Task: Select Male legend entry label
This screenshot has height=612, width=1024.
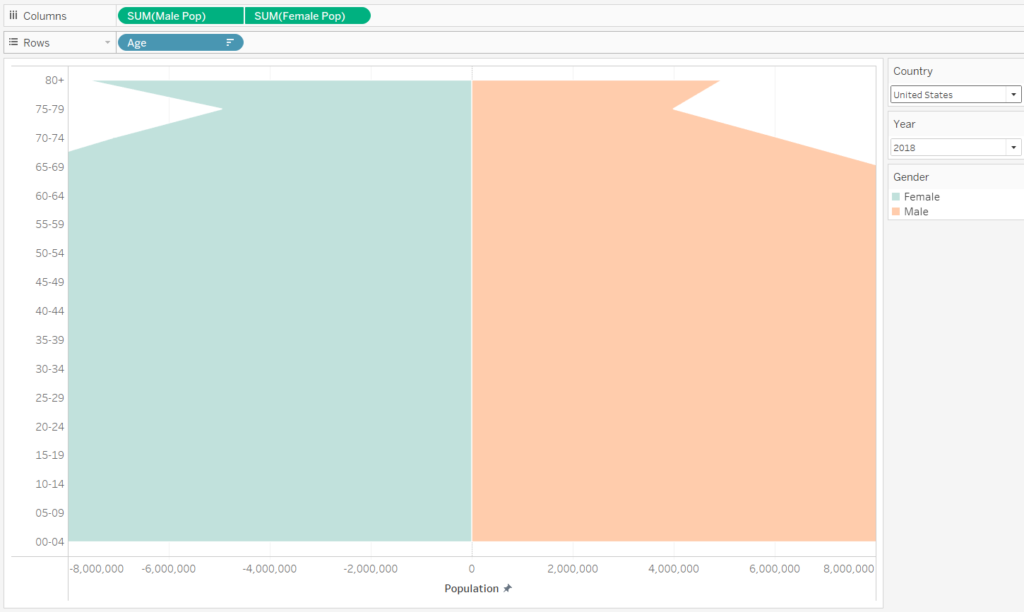Action: [x=916, y=212]
